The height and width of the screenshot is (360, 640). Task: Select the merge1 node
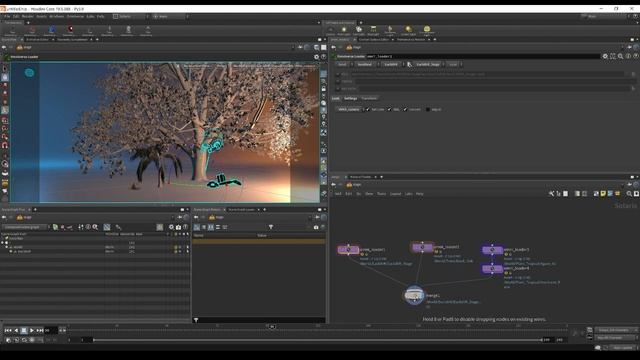pyautogui.click(x=414, y=295)
